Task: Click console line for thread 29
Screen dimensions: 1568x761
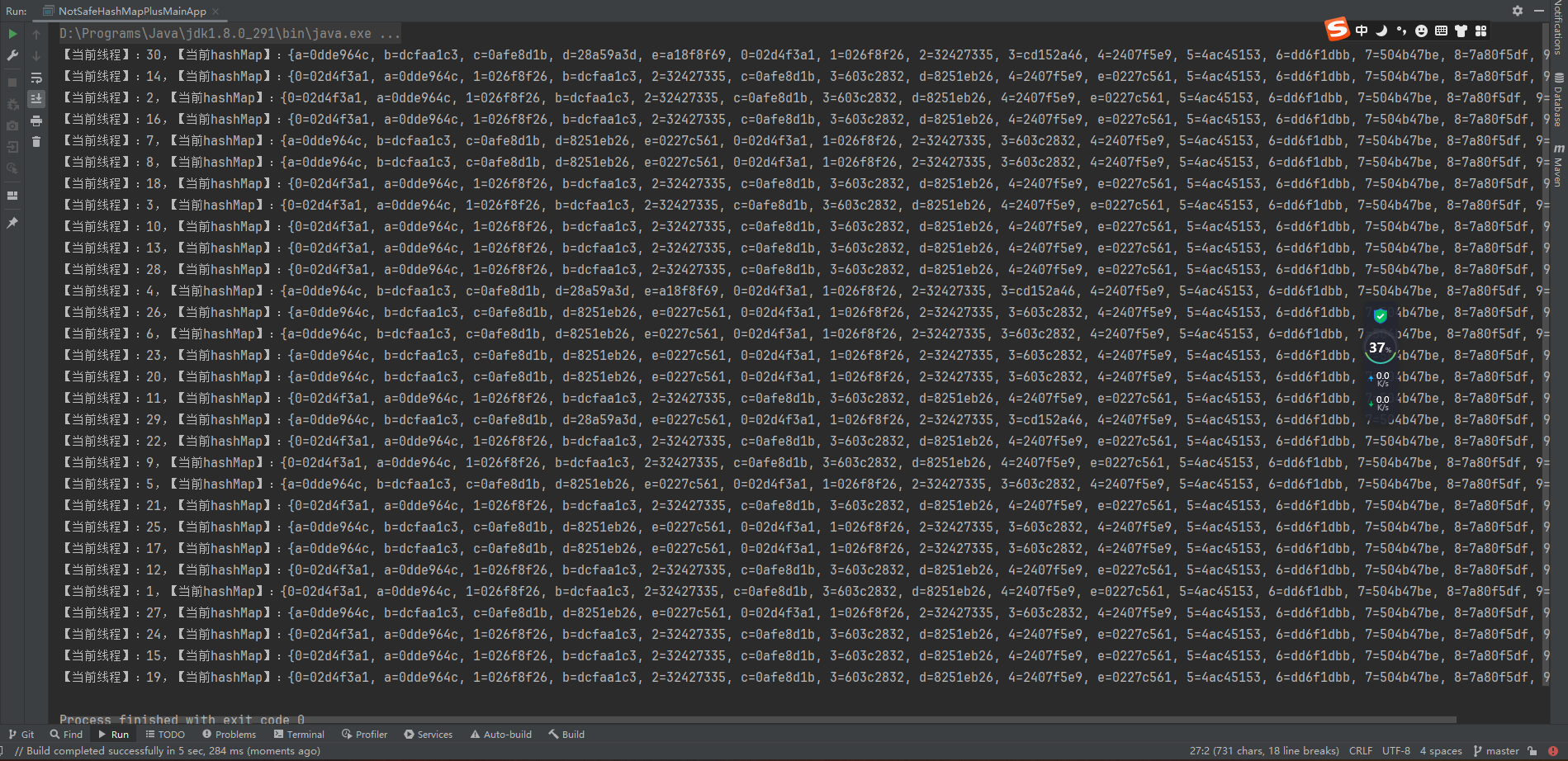Action: [x=803, y=420]
